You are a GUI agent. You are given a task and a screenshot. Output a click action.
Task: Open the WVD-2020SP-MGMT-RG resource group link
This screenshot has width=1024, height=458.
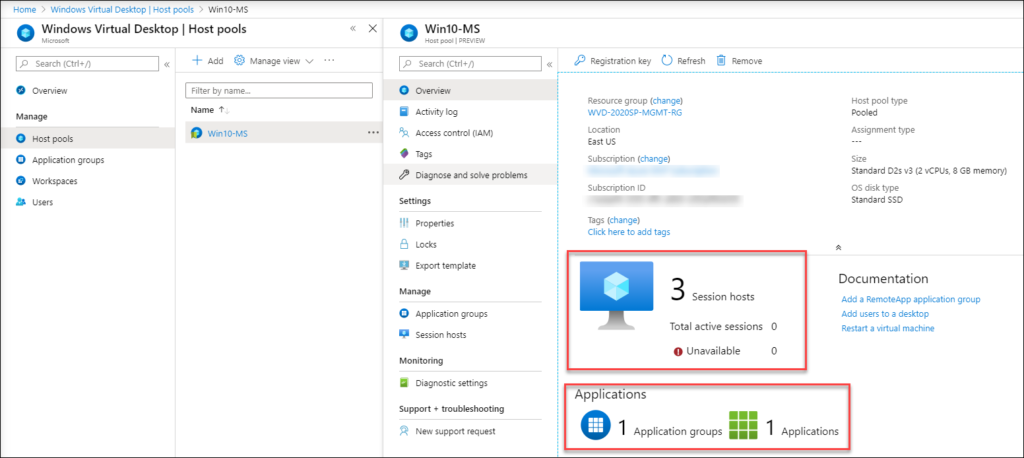(635, 112)
